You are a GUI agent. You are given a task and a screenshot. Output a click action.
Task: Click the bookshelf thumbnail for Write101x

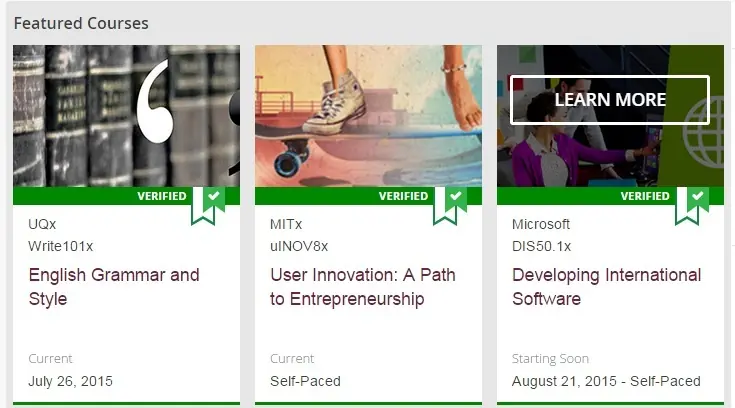point(126,115)
